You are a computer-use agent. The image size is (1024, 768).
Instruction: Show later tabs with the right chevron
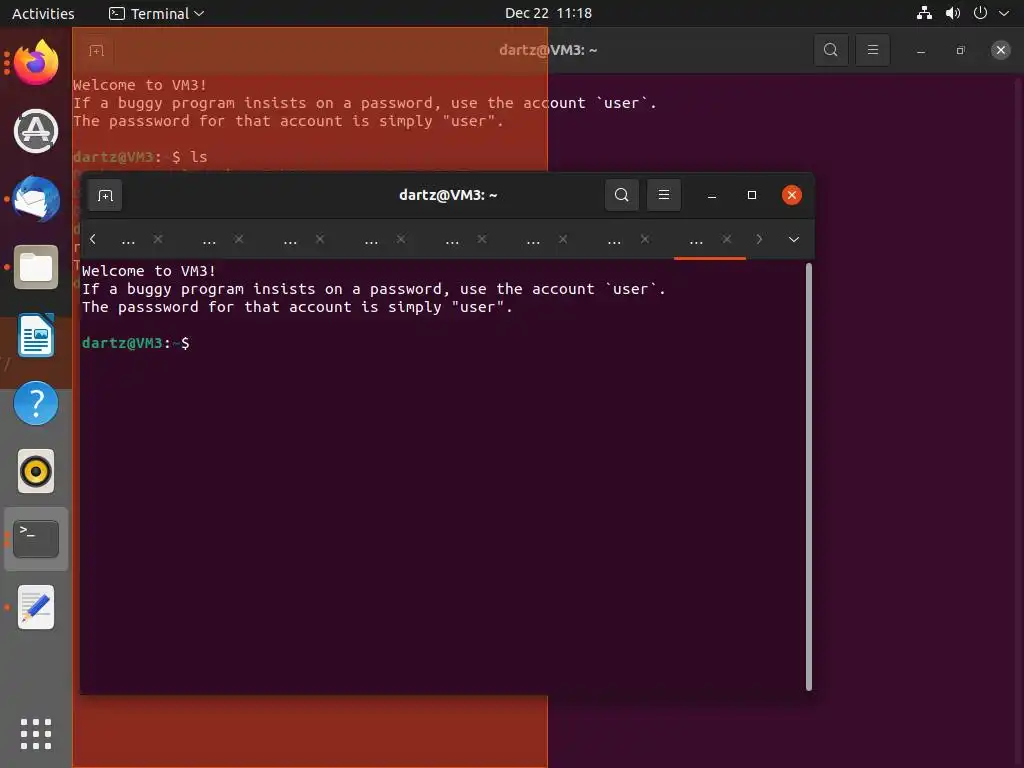tap(759, 240)
